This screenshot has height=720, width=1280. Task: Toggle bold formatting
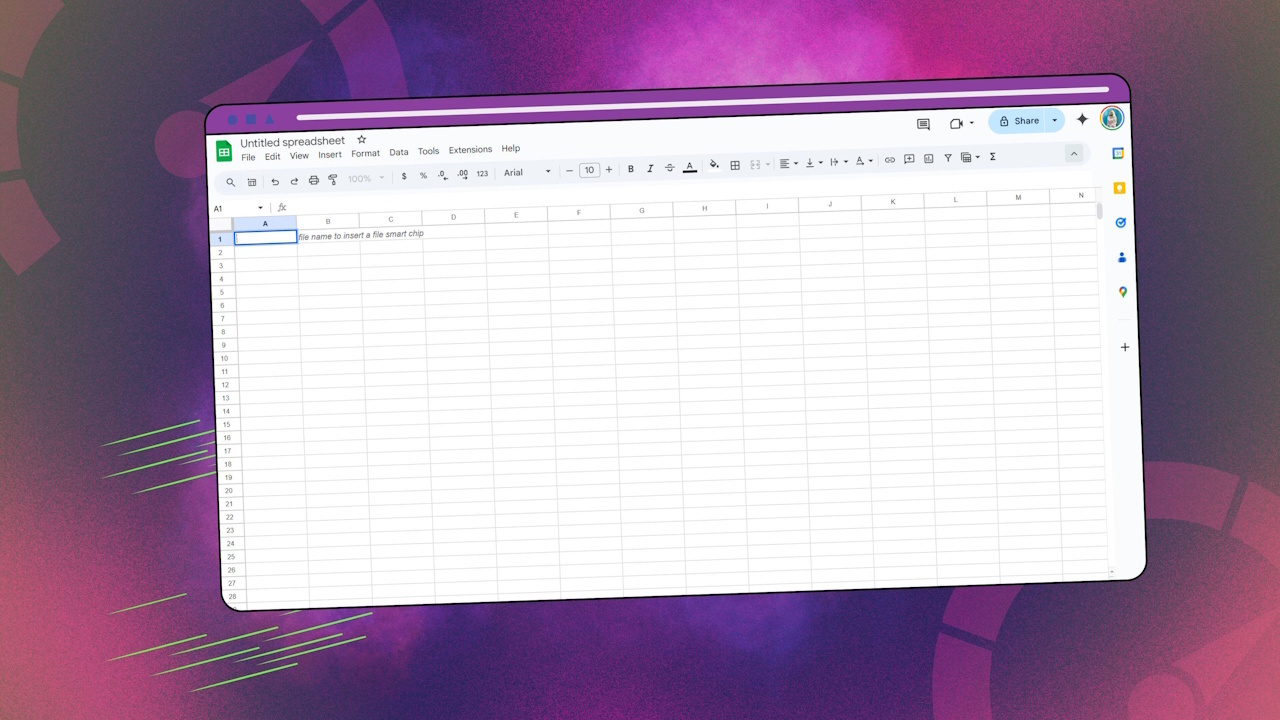click(x=631, y=169)
